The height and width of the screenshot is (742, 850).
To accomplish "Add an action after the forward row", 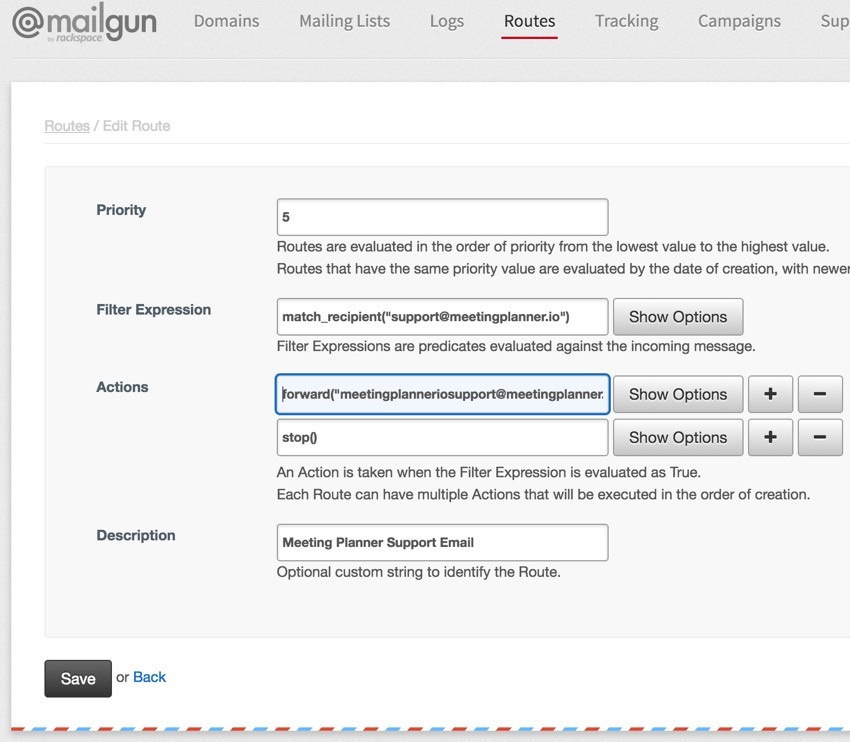I will pos(770,394).
